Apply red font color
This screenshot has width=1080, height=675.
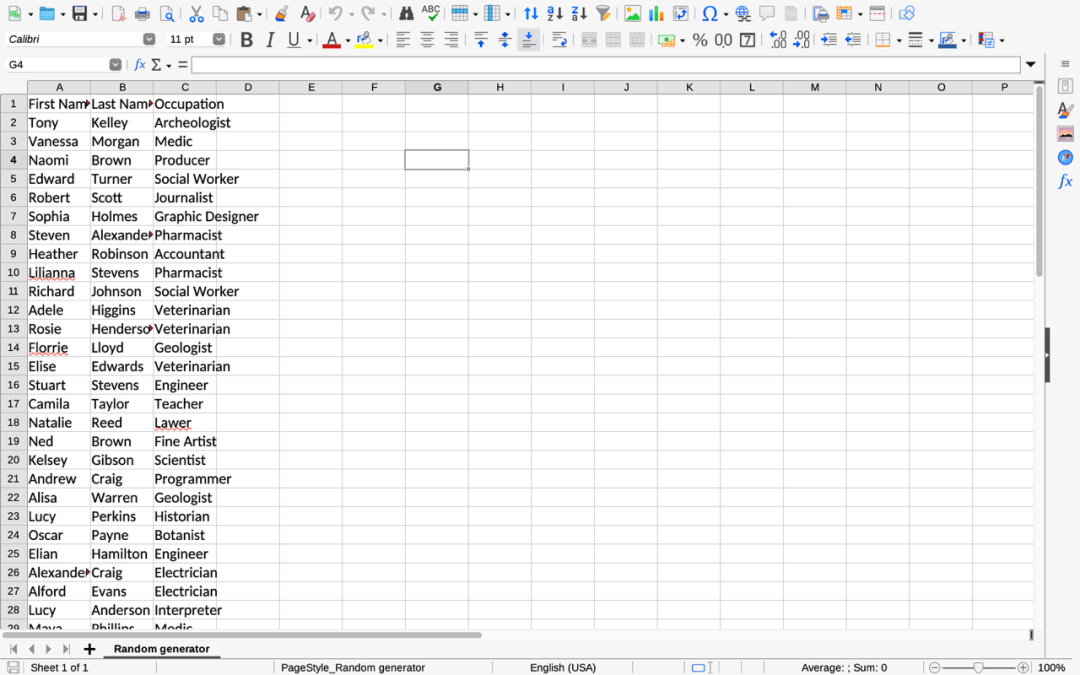pos(331,40)
